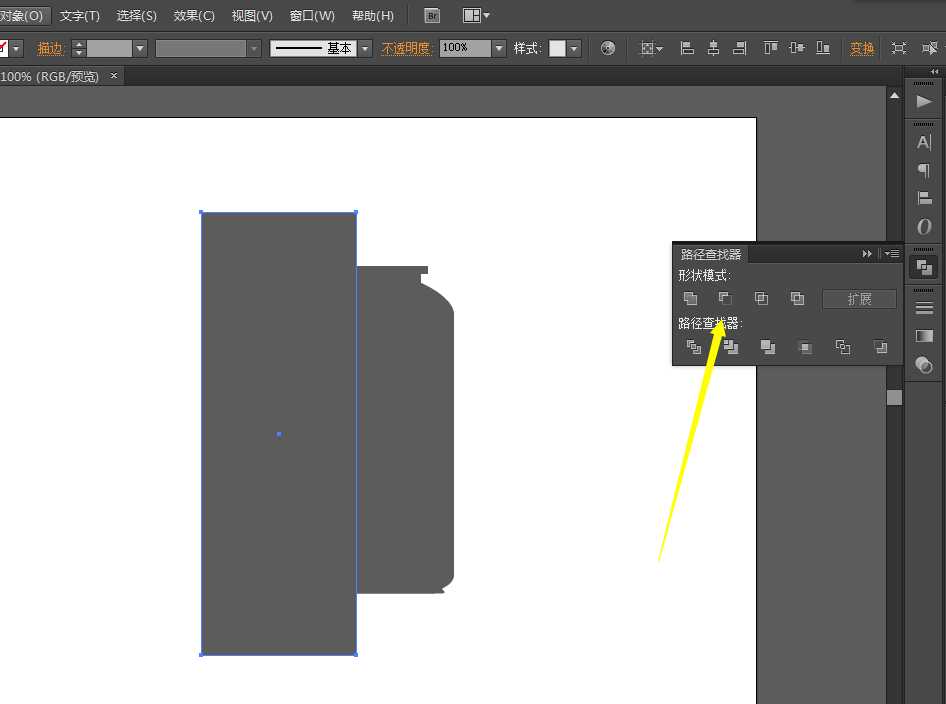This screenshot has height=704, width=946.
Task: Apply Minus Front shape mode
Action: (726, 298)
